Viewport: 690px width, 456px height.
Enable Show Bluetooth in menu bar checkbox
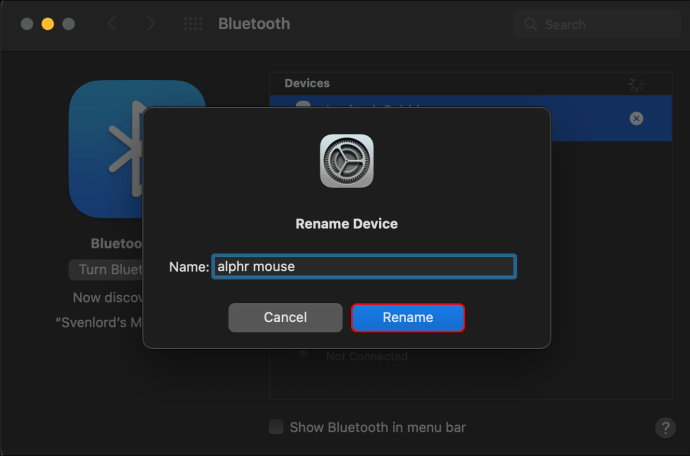276,427
